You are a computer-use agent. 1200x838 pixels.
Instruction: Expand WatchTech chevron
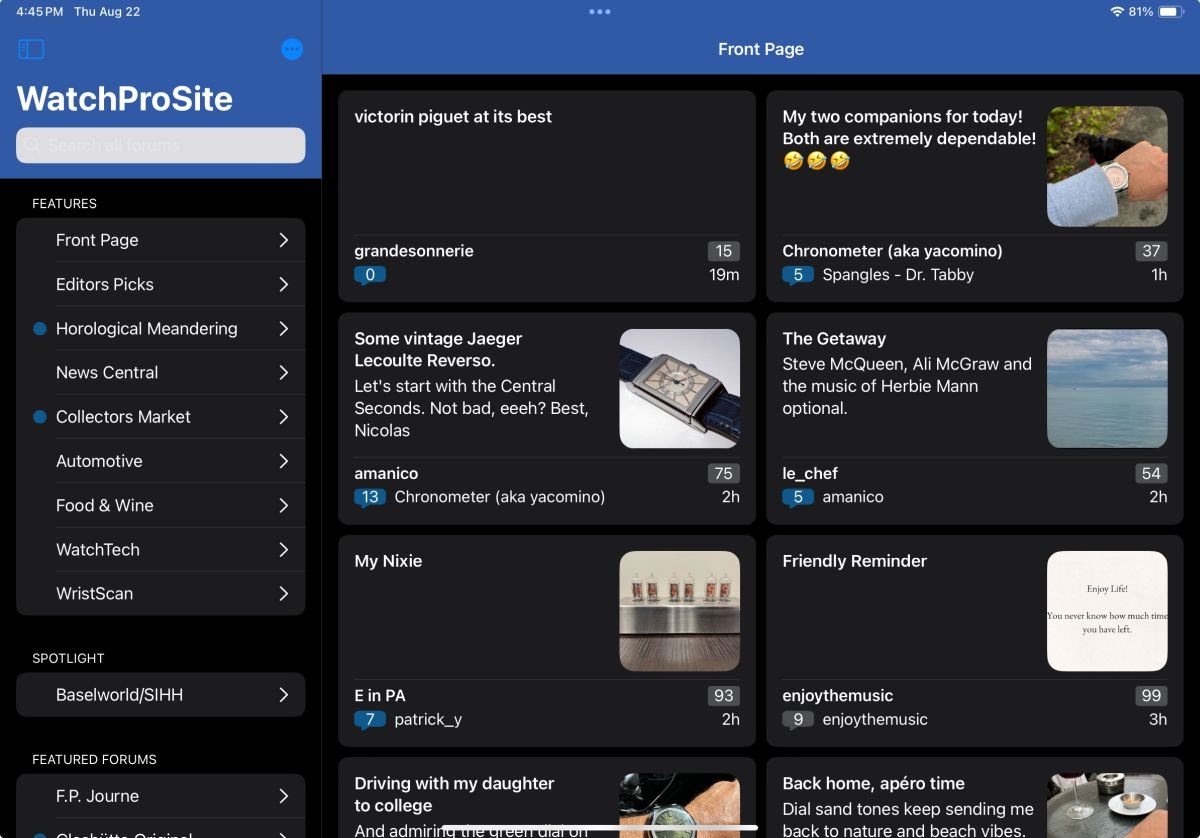click(284, 549)
